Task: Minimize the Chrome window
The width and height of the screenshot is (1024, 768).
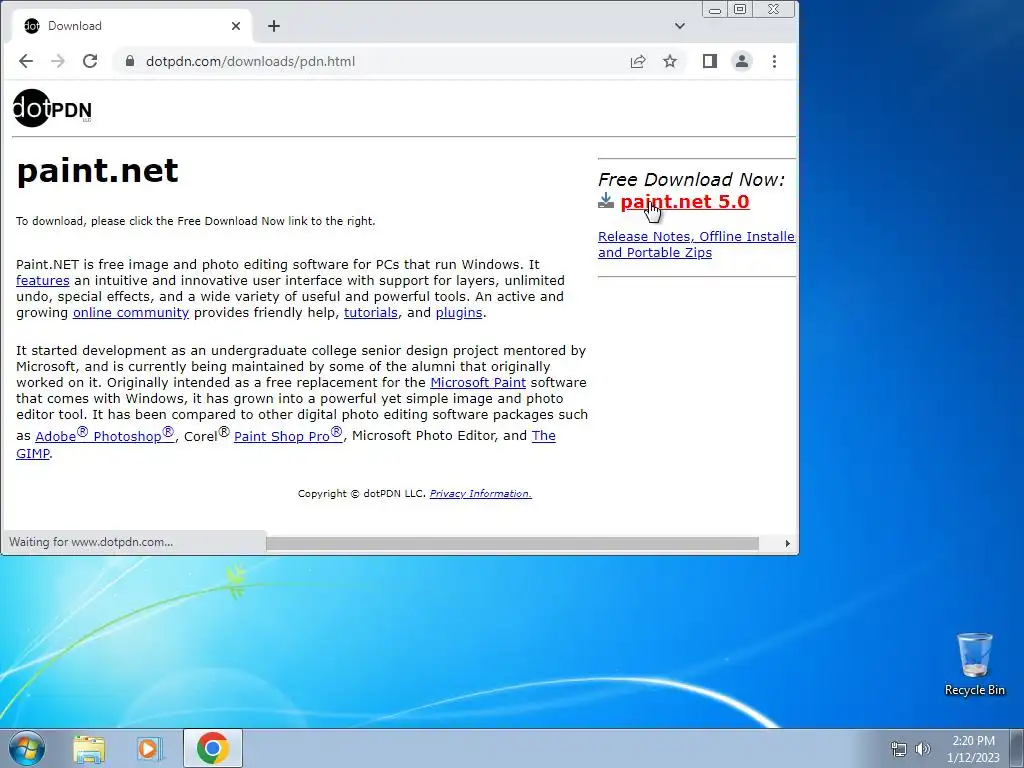Action: coord(715,10)
